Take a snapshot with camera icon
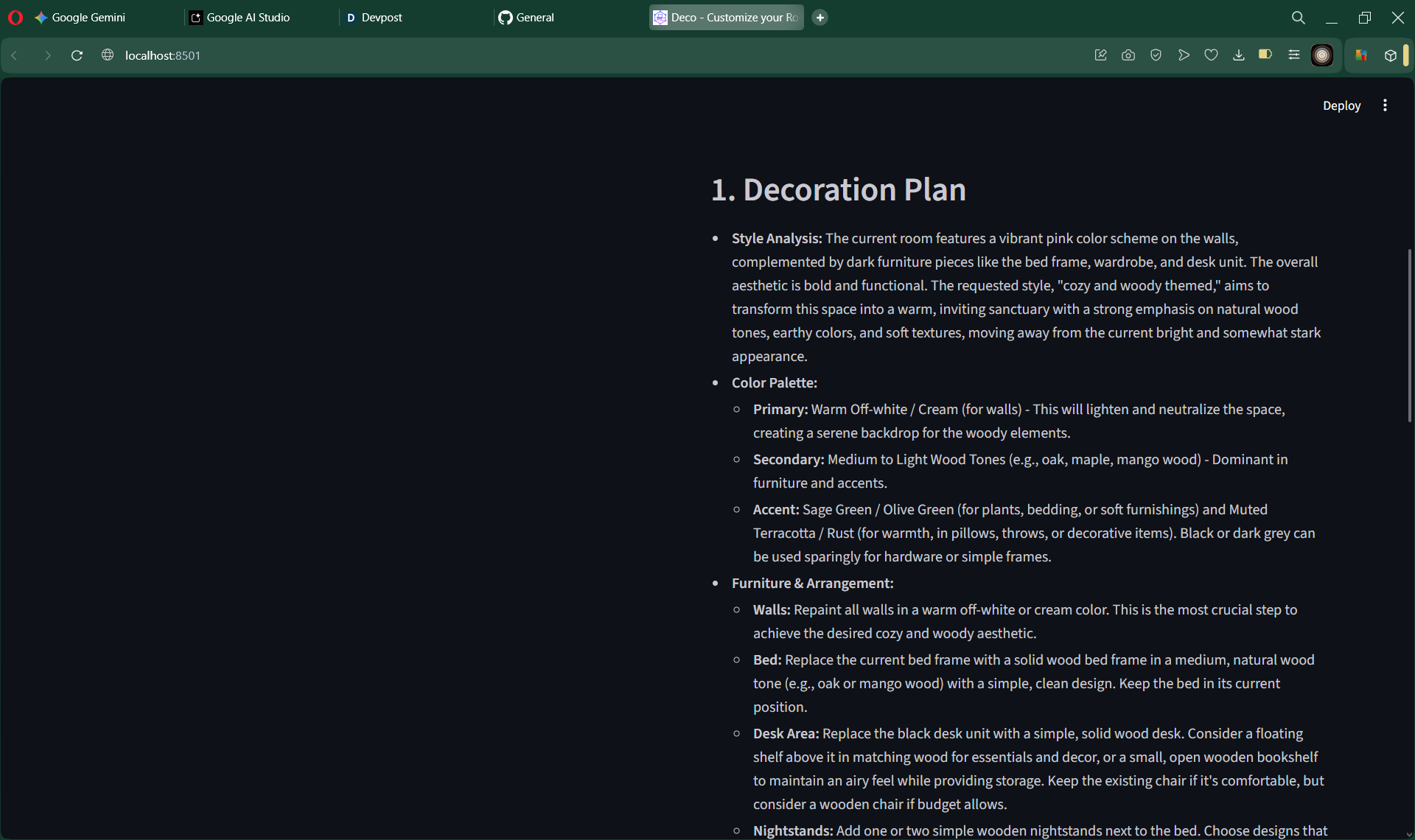This screenshot has width=1415, height=840. coord(1128,55)
